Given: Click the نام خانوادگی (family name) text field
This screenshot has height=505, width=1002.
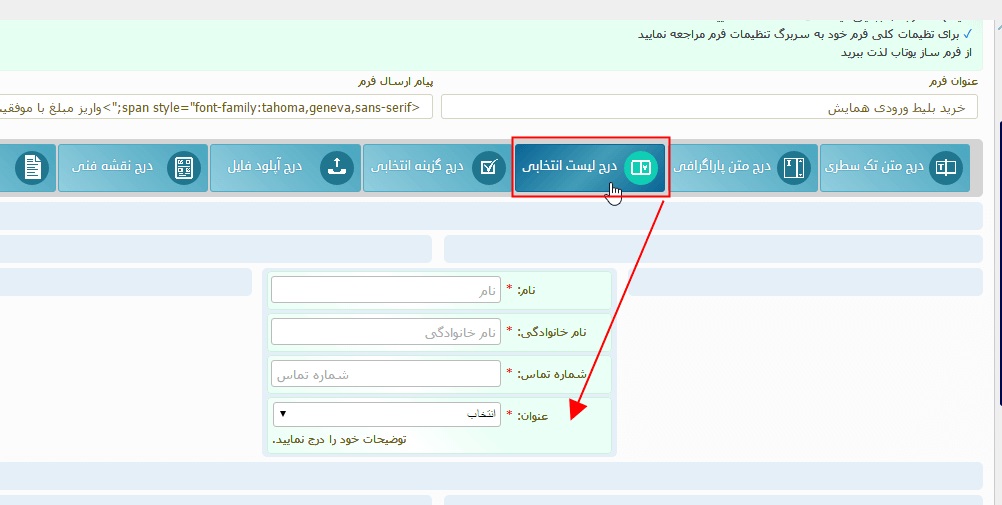Looking at the screenshot, I should coord(385,331).
